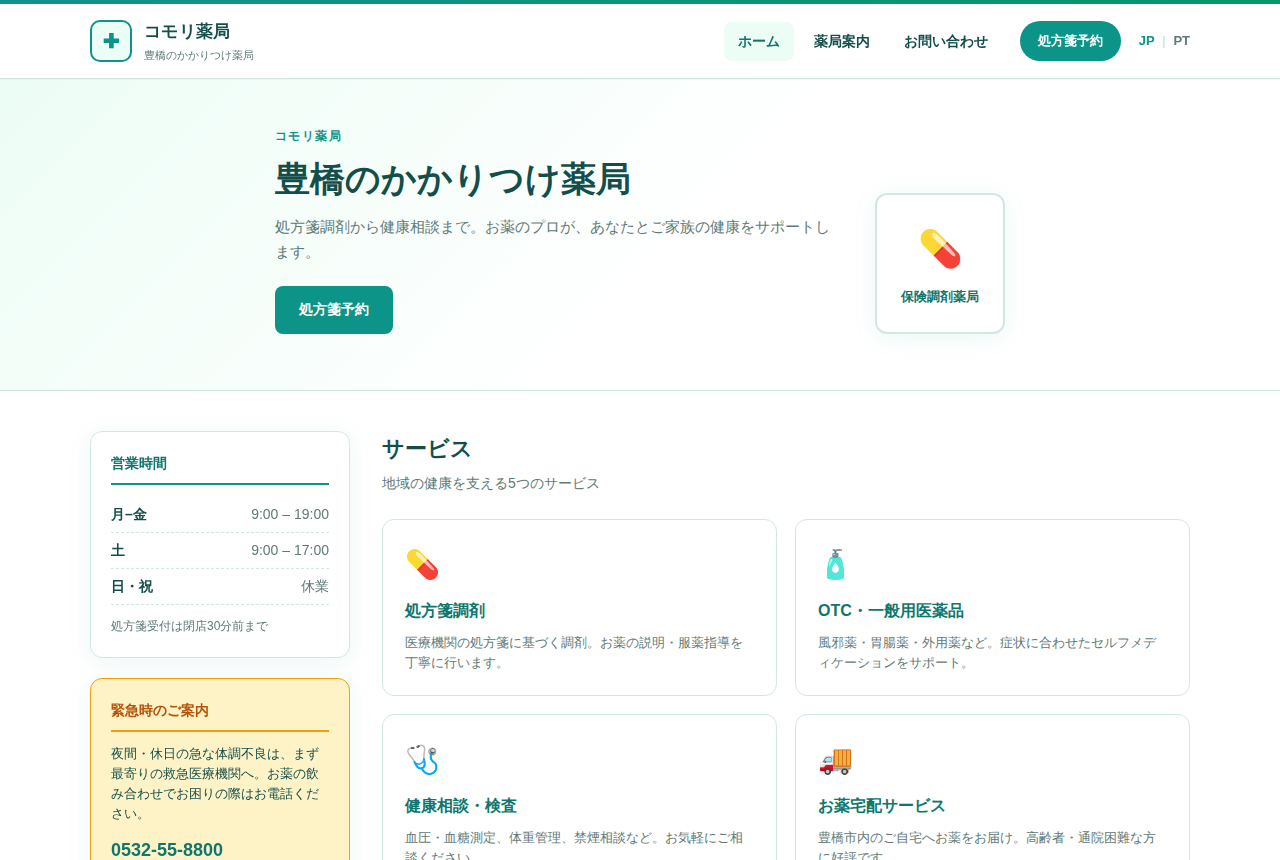Click the 土 row label in business hours

click(x=118, y=551)
